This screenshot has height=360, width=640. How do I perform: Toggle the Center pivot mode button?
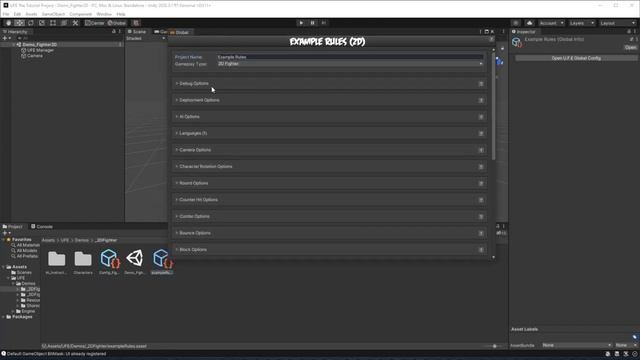95,23
